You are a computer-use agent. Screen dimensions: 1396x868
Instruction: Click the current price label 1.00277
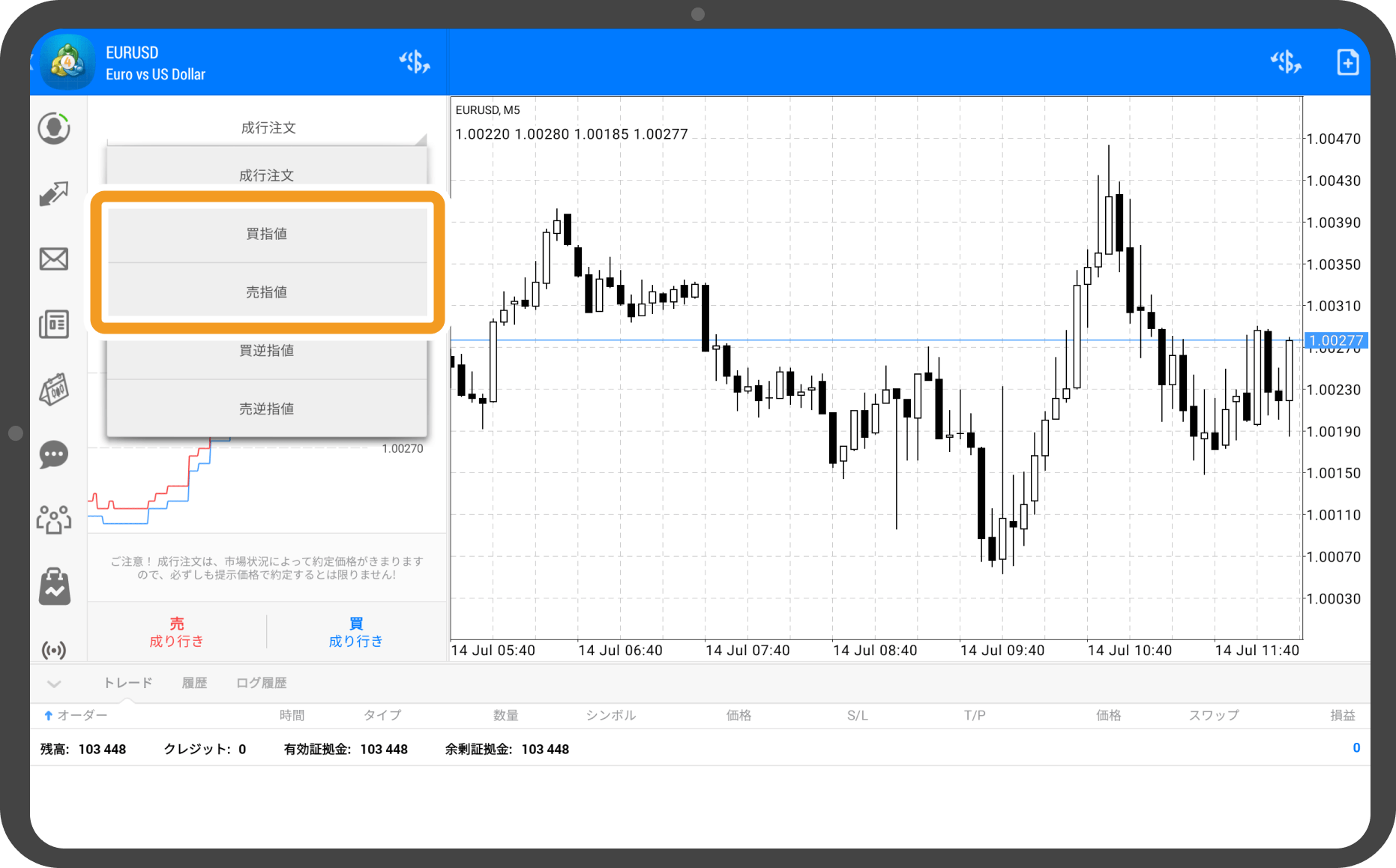point(1336,340)
